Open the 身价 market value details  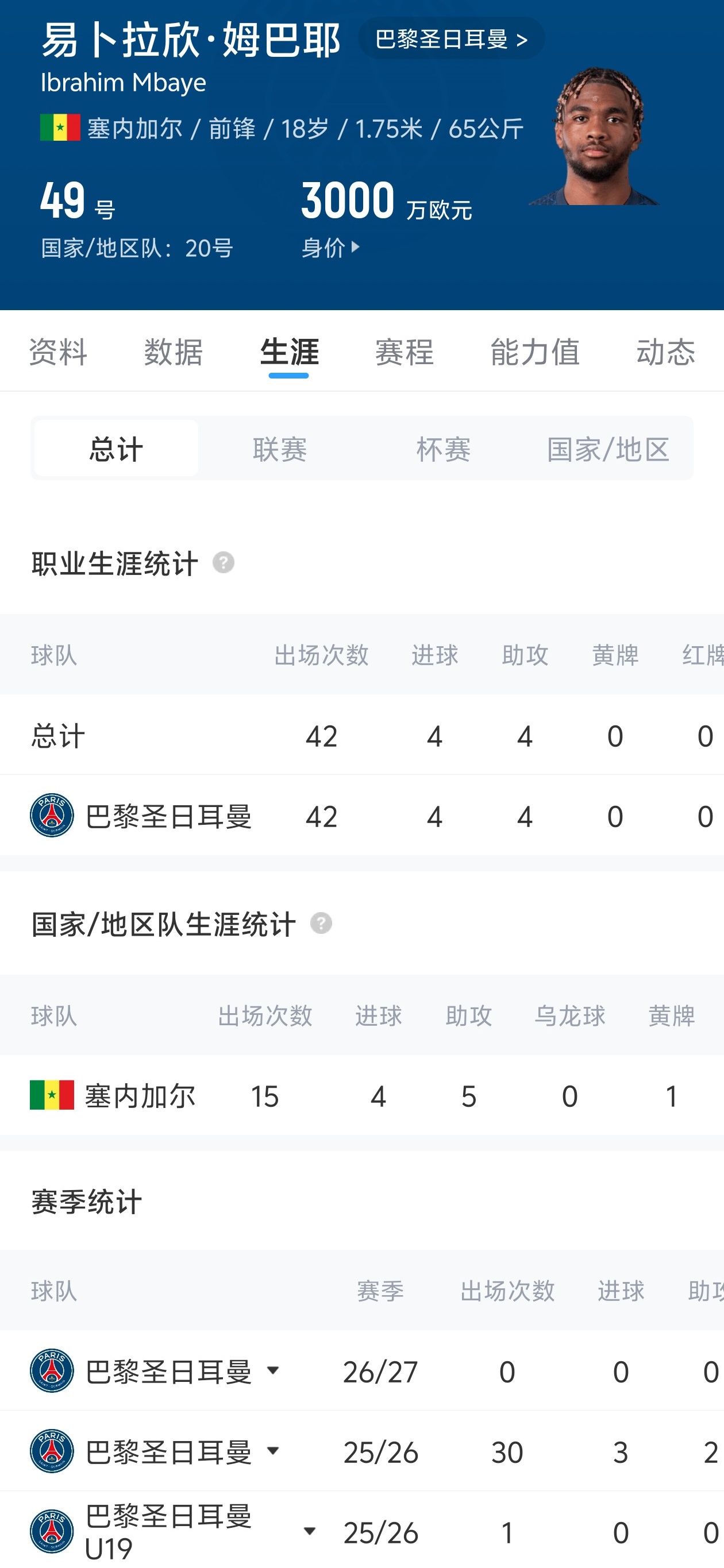330,248
